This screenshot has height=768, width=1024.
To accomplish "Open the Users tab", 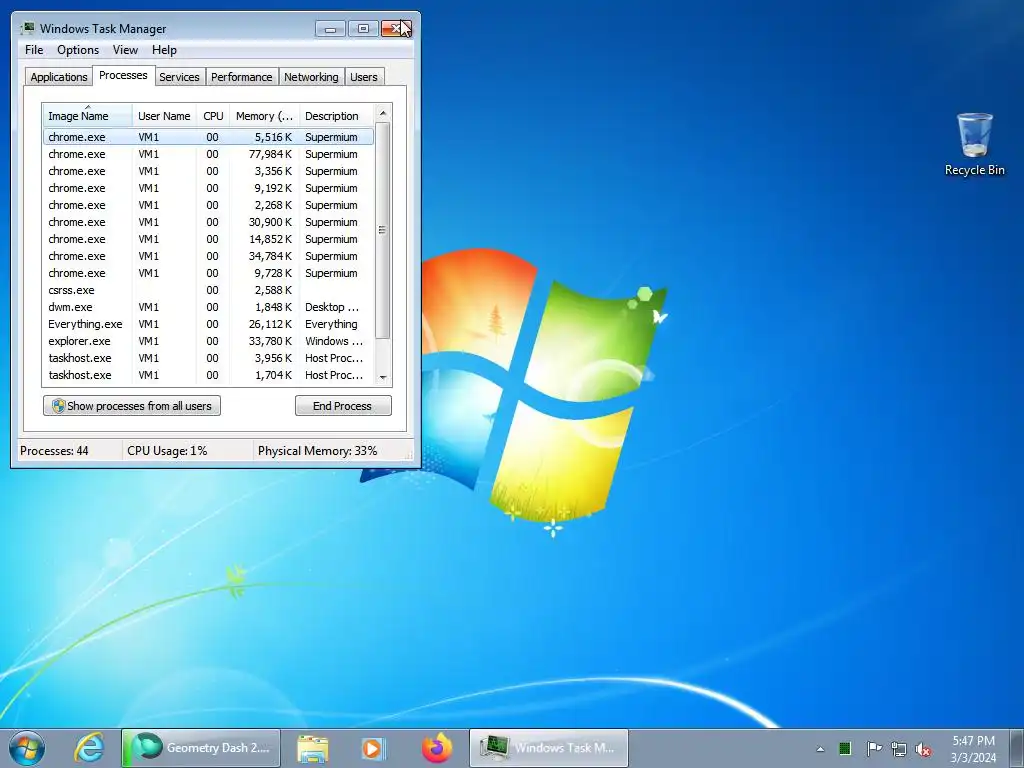I will click(x=364, y=76).
